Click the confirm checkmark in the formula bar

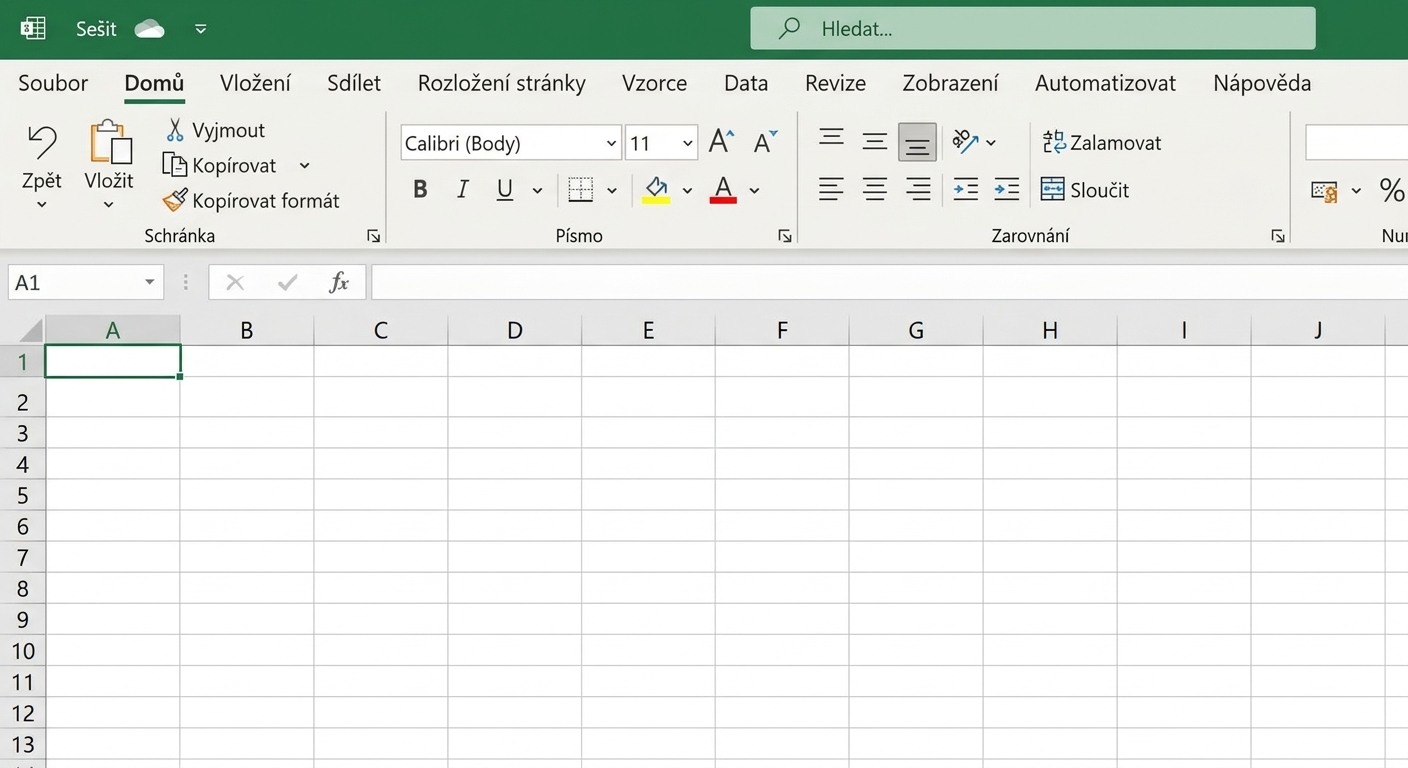(x=288, y=283)
